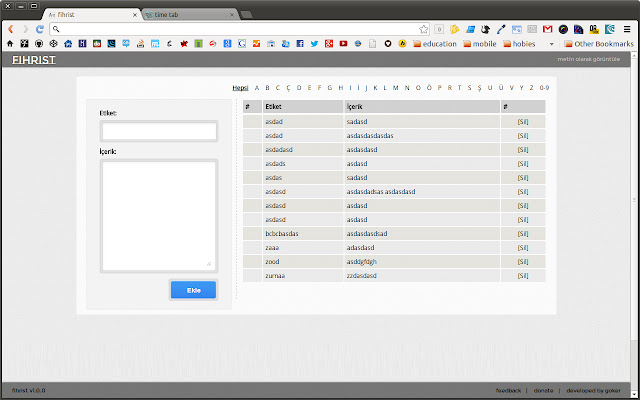Open the blue house bookmark icon
Image resolution: width=640 pixels, height=400 pixels.
[68, 44]
